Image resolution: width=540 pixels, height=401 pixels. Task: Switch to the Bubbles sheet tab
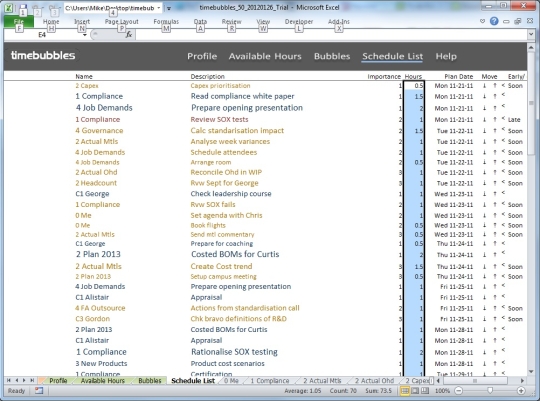[x=150, y=381]
